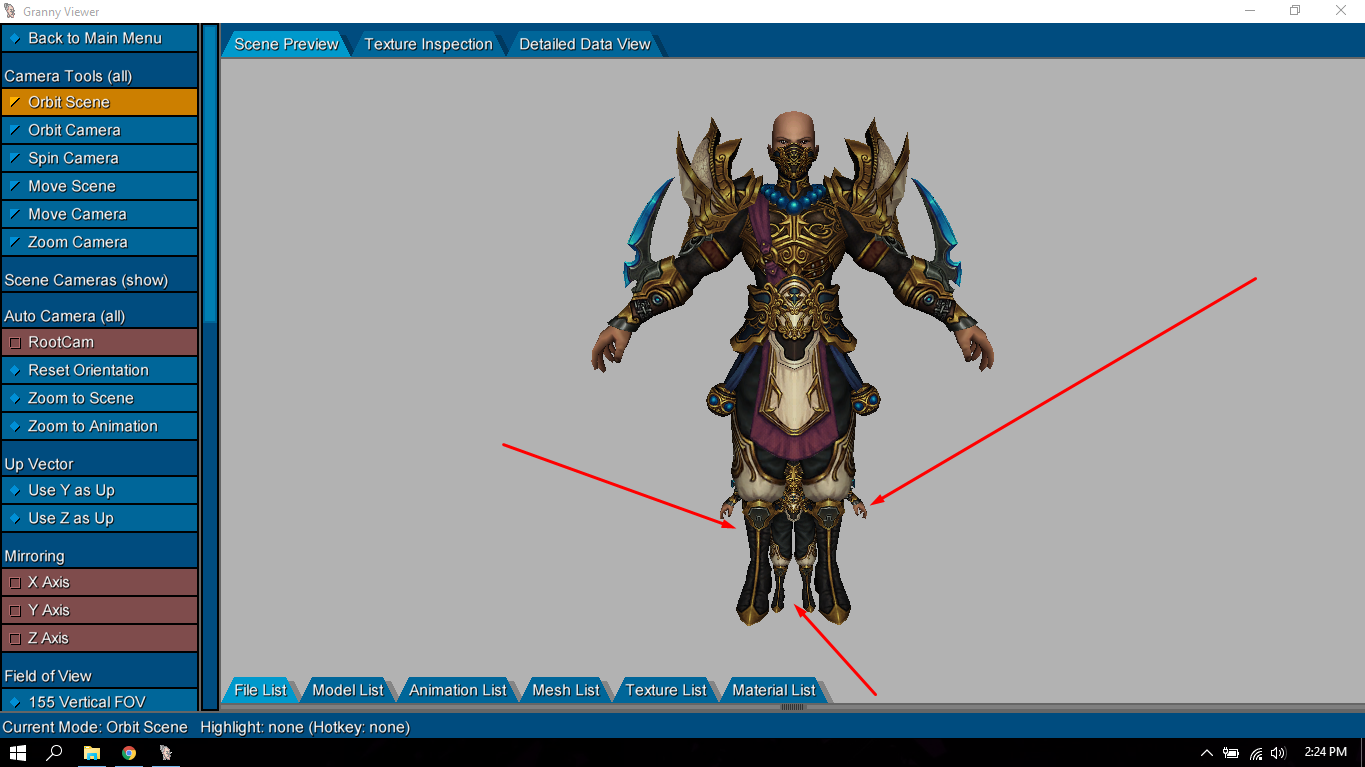Click the Highlight: none (Hotkey: none) status text
This screenshot has width=1365, height=767.
click(305, 727)
